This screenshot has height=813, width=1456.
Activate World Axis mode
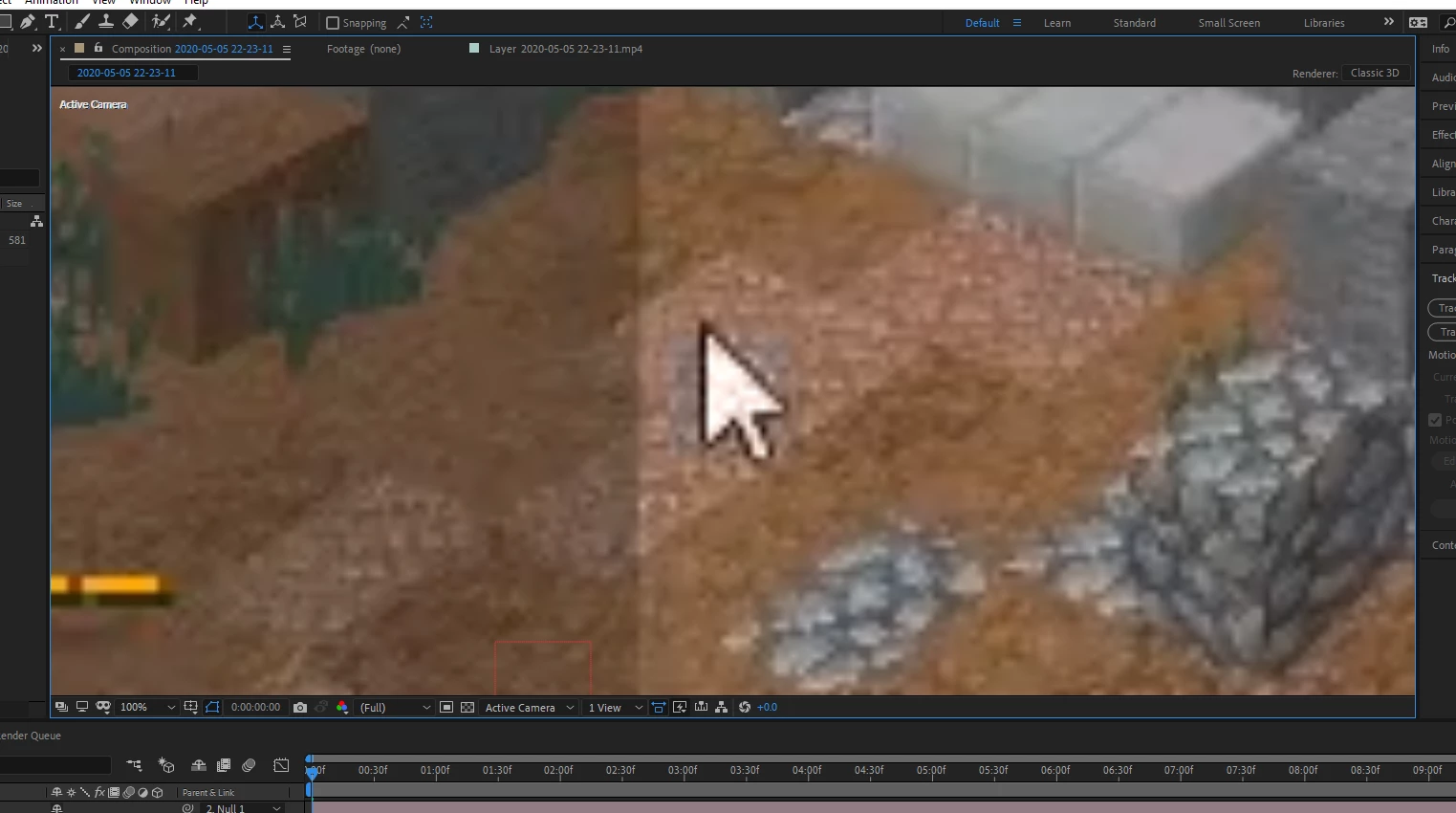(277, 22)
